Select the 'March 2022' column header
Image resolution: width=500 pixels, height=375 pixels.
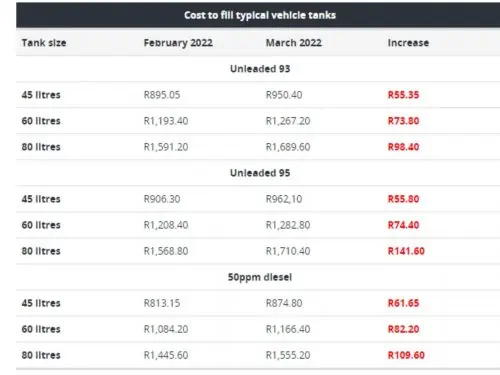(294, 43)
